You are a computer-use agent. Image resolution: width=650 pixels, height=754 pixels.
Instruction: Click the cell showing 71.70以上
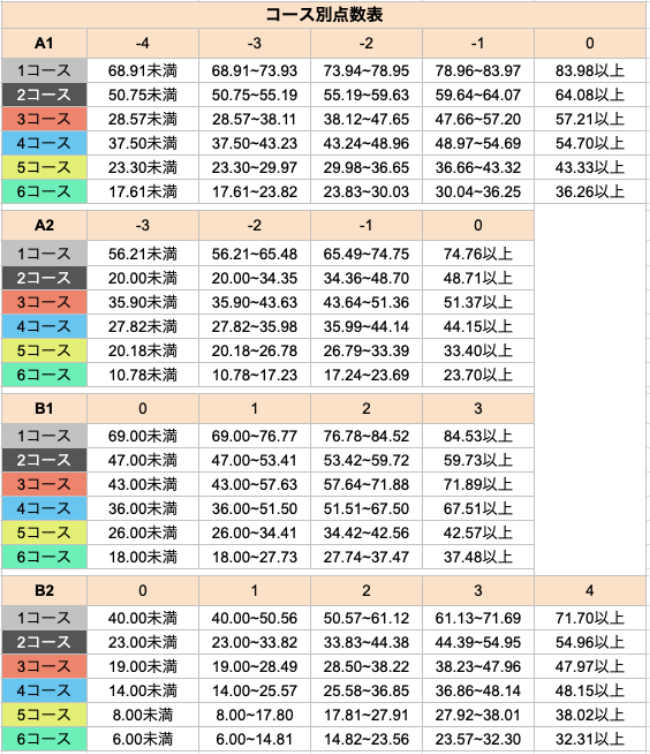point(590,619)
